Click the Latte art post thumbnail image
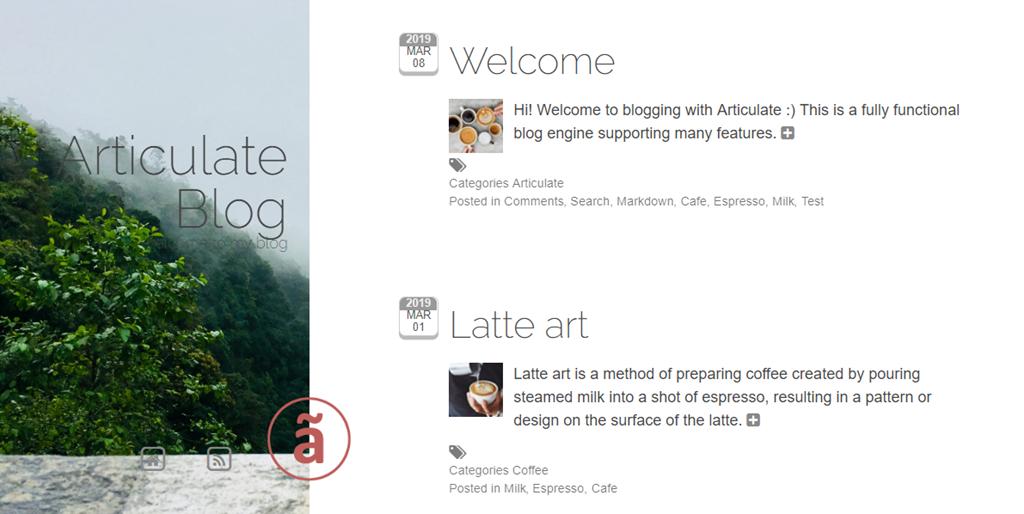Screen dimensions: 1024x514 tap(475, 389)
